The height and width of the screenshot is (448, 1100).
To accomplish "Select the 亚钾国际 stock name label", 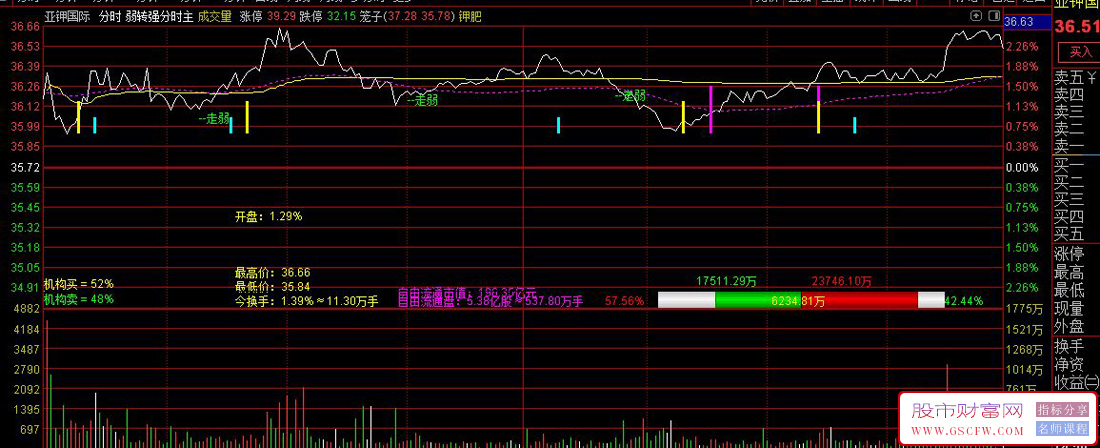I will tap(68, 17).
